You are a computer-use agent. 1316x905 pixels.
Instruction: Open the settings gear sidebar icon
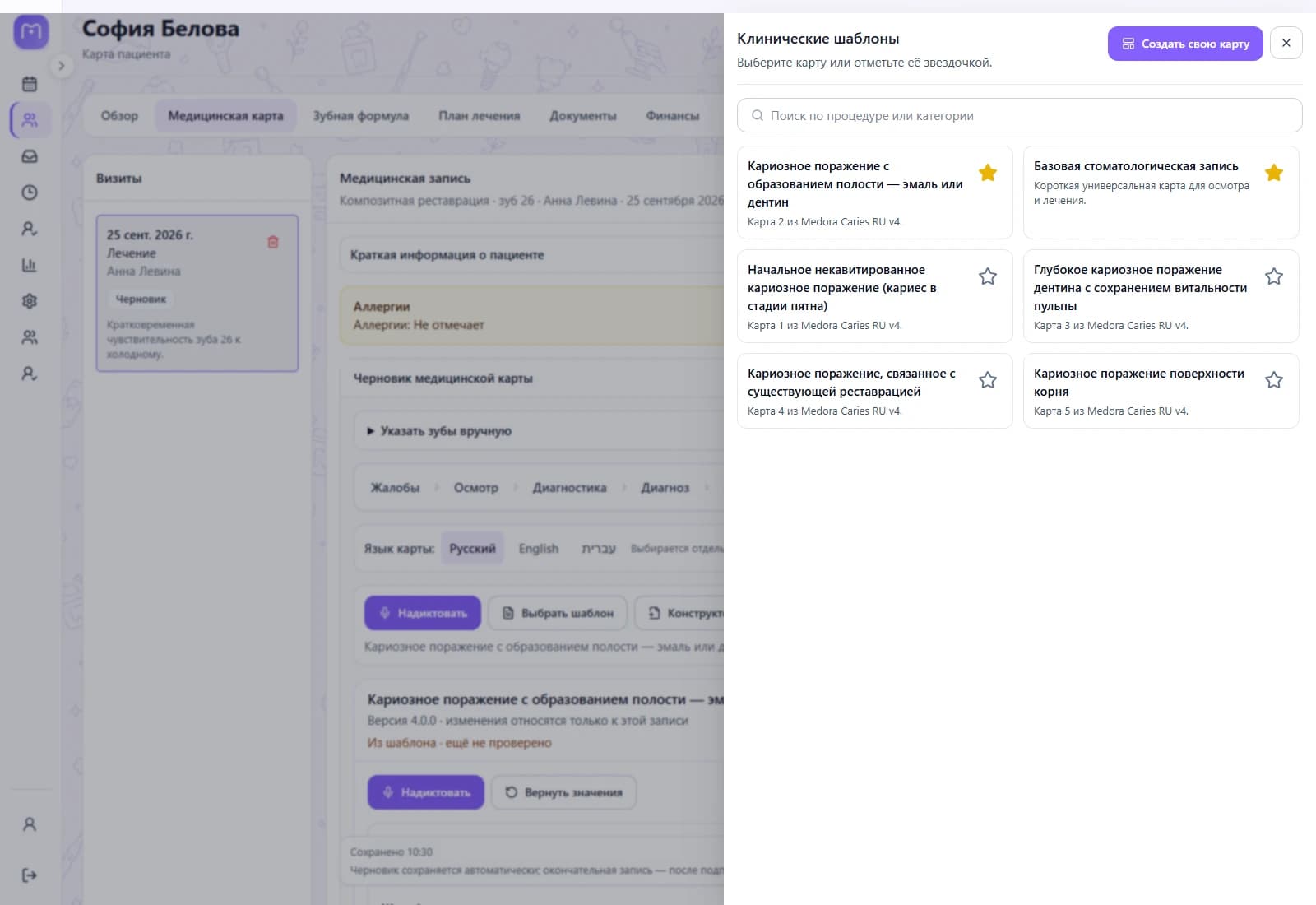coord(30,301)
